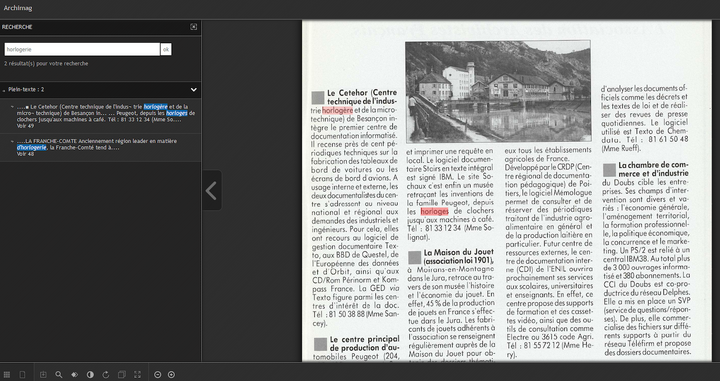
Task: Click the ok search button
Action: [166, 49]
